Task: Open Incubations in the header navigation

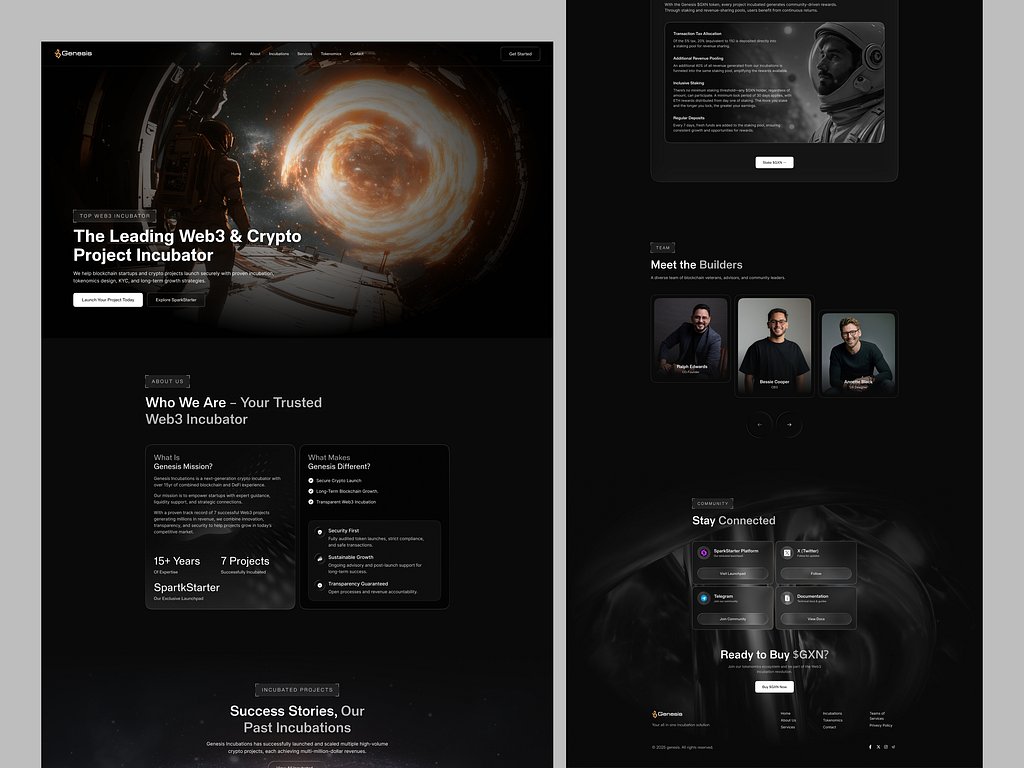Action: [279, 54]
